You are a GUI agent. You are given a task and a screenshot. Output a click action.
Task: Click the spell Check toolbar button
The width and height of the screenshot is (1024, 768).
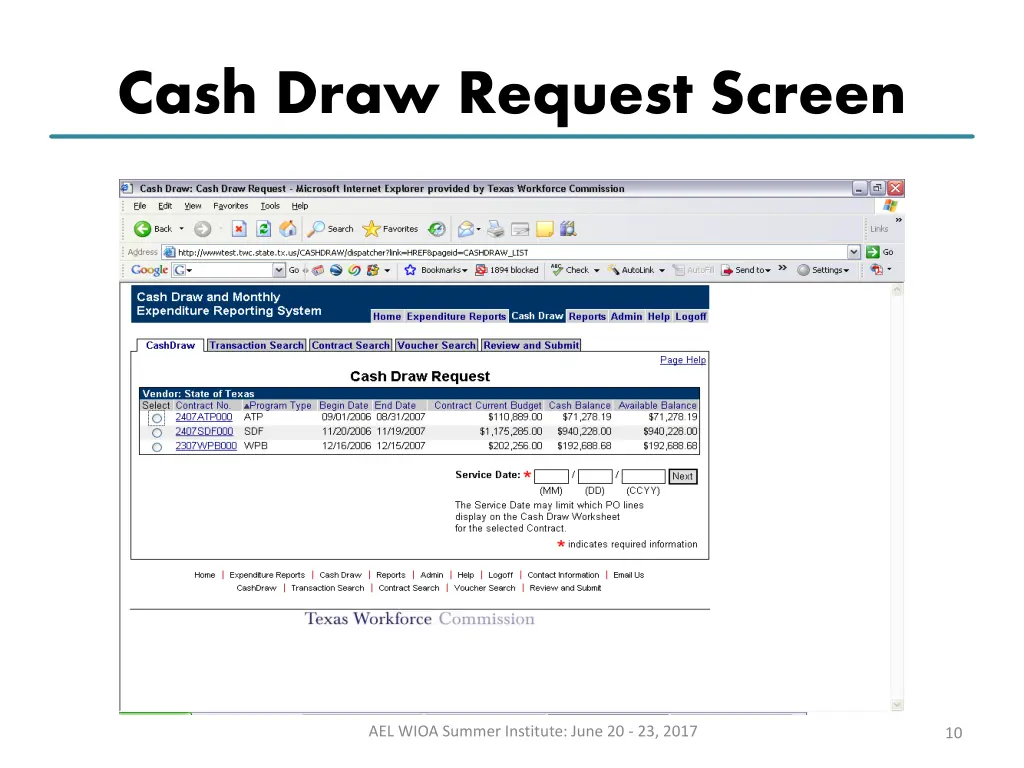570,270
